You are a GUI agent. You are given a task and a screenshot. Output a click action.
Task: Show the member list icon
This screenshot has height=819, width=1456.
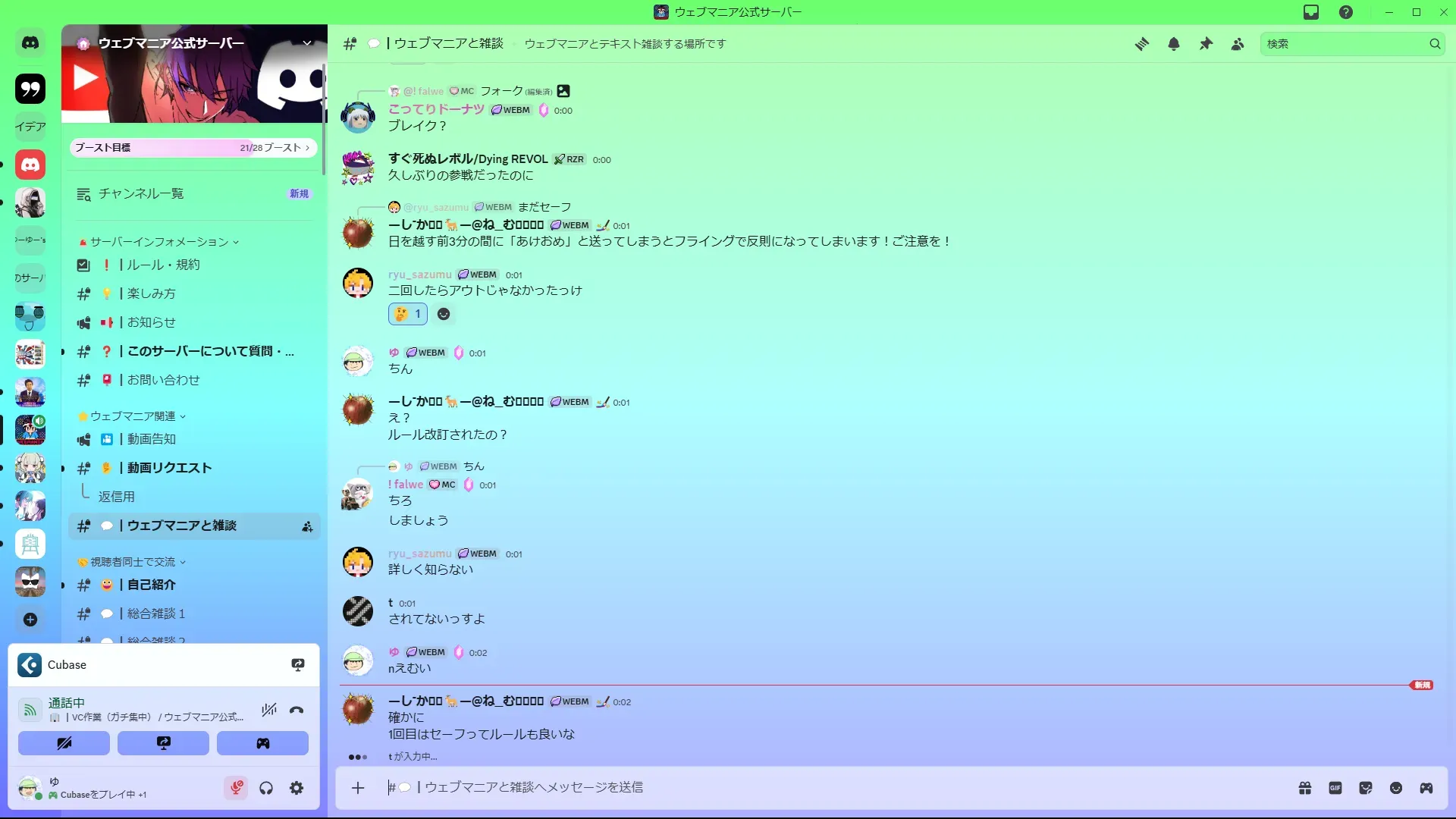[x=1238, y=44]
